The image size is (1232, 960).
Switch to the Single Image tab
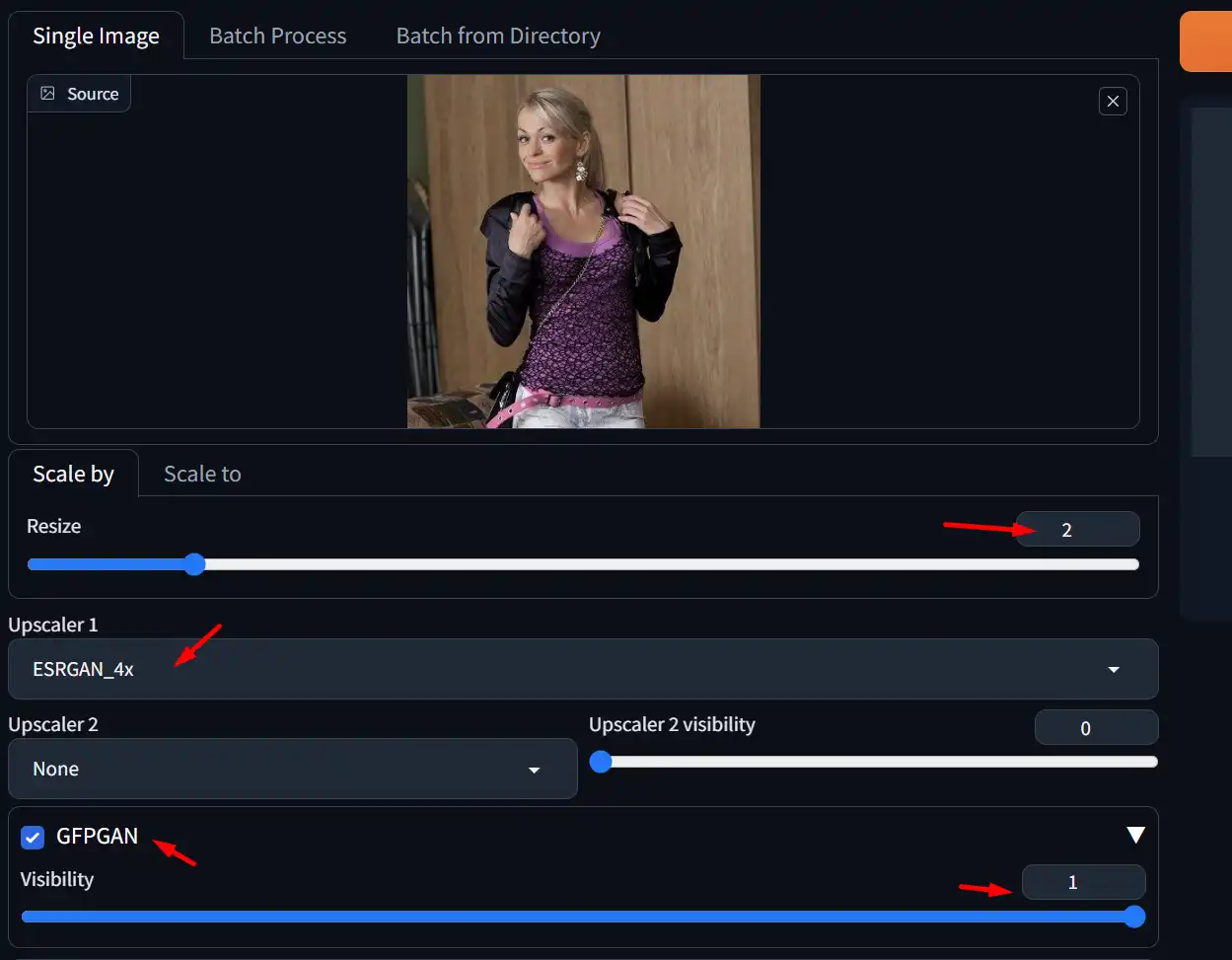coord(96,36)
